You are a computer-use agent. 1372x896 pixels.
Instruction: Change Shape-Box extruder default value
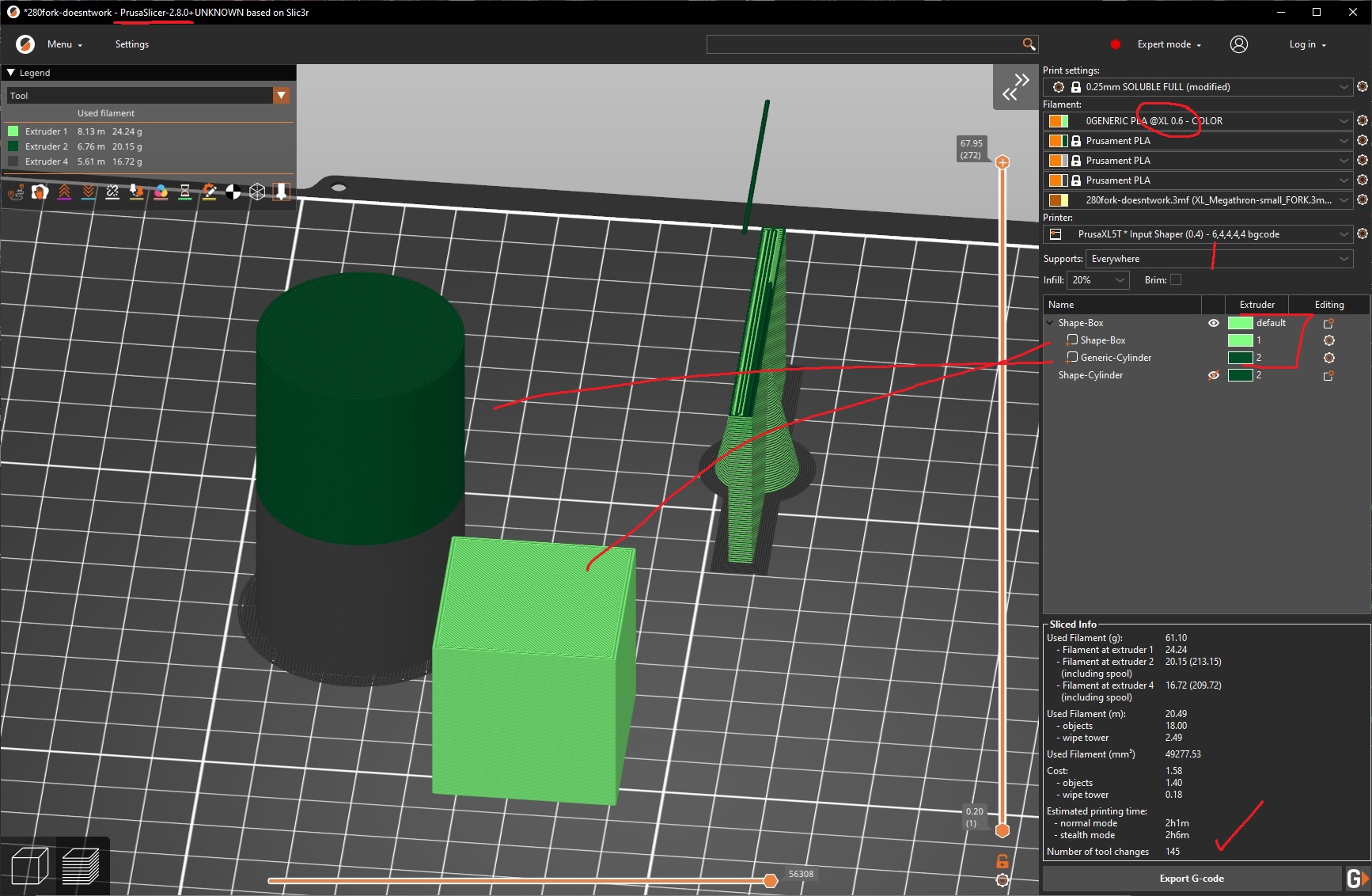[x=1258, y=323]
